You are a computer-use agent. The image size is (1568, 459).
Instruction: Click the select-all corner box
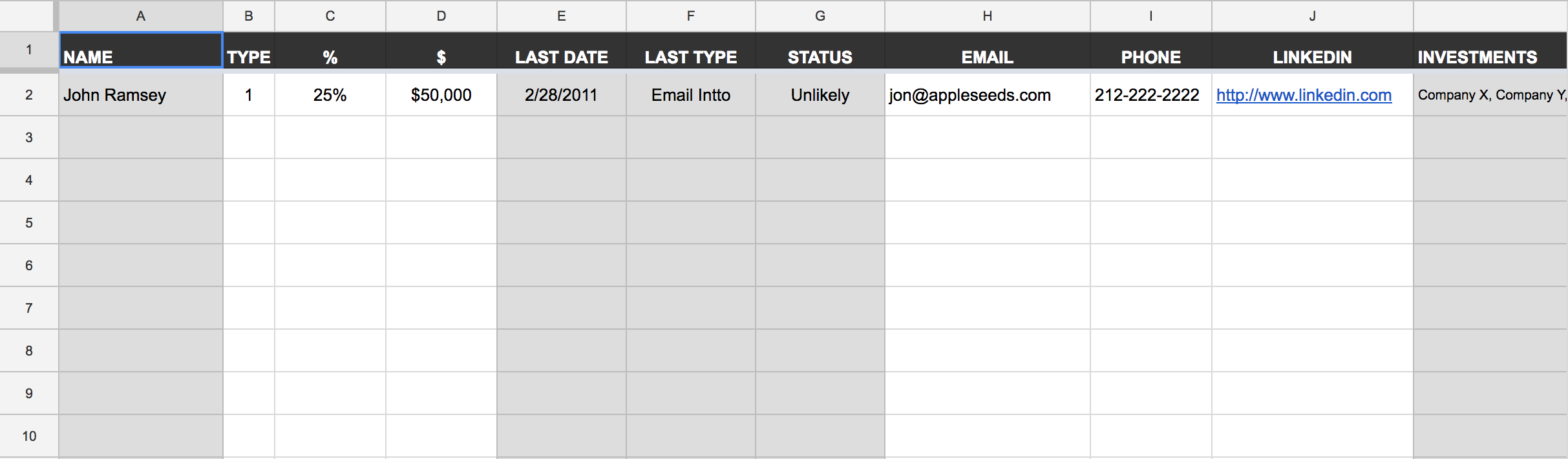[26, 16]
